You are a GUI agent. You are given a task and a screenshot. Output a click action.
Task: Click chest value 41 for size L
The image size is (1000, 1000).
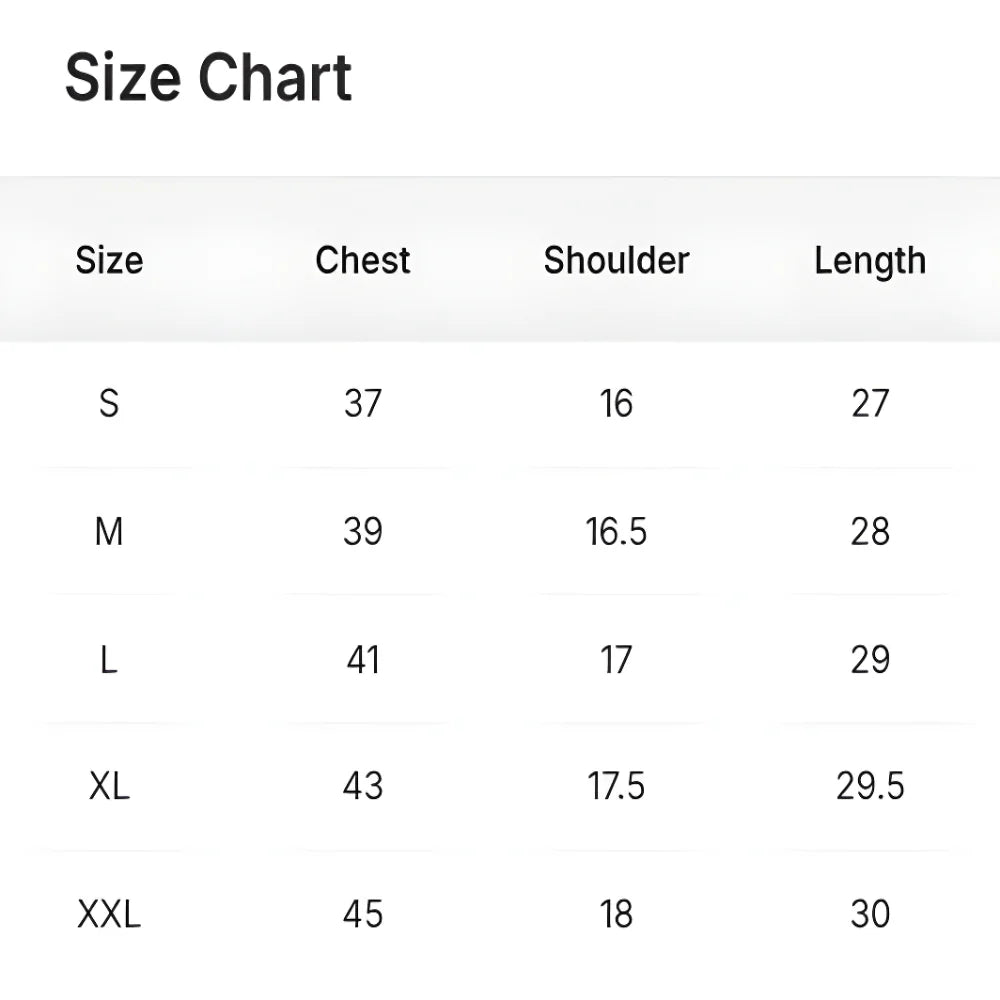[363, 660]
